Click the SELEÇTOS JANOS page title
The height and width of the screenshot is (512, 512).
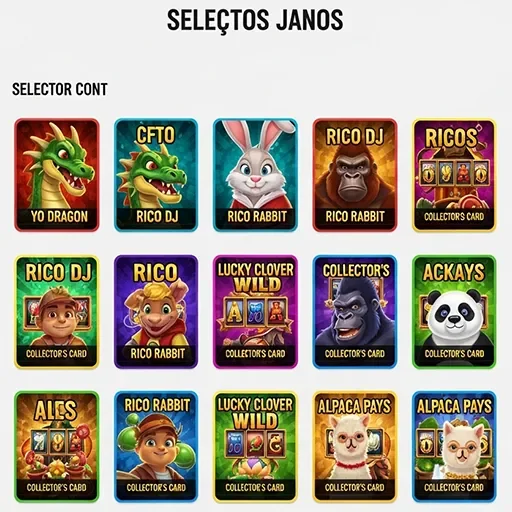click(x=255, y=20)
